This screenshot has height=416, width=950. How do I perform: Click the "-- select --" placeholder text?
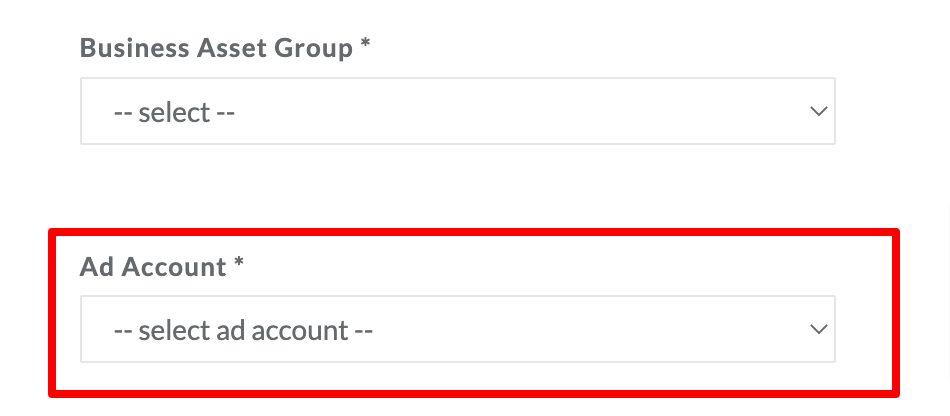pos(174,112)
